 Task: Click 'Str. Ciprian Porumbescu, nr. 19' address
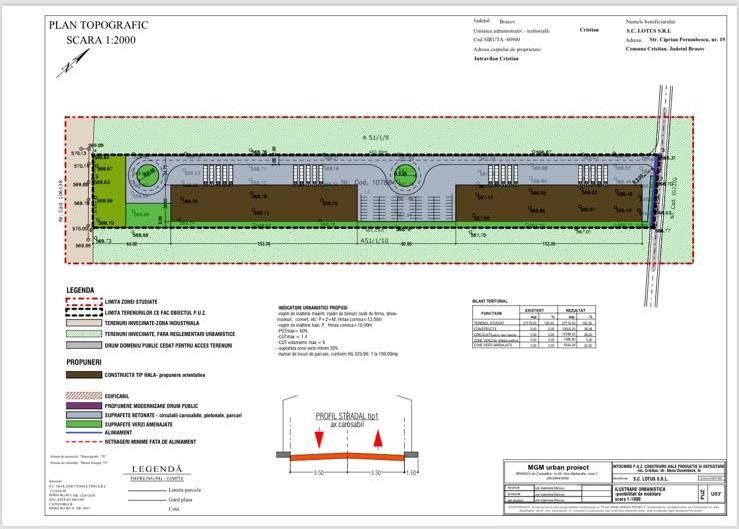[687, 40]
